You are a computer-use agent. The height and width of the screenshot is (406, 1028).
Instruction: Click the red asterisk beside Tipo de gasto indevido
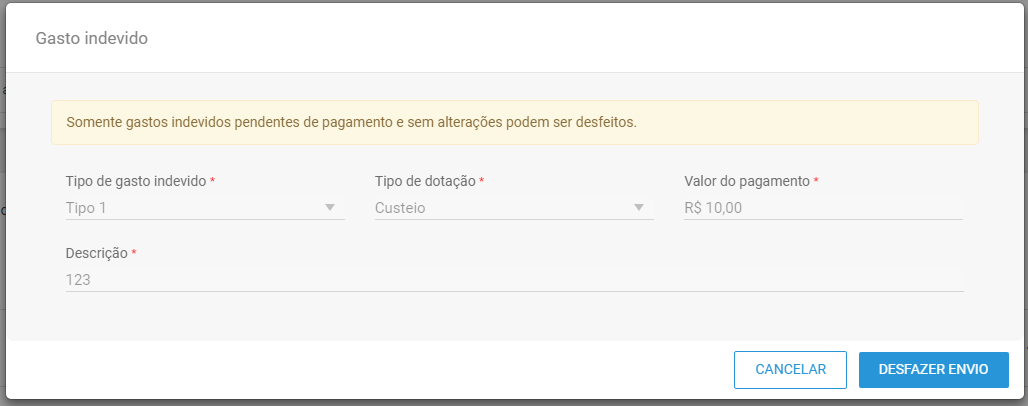(x=212, y=181)
